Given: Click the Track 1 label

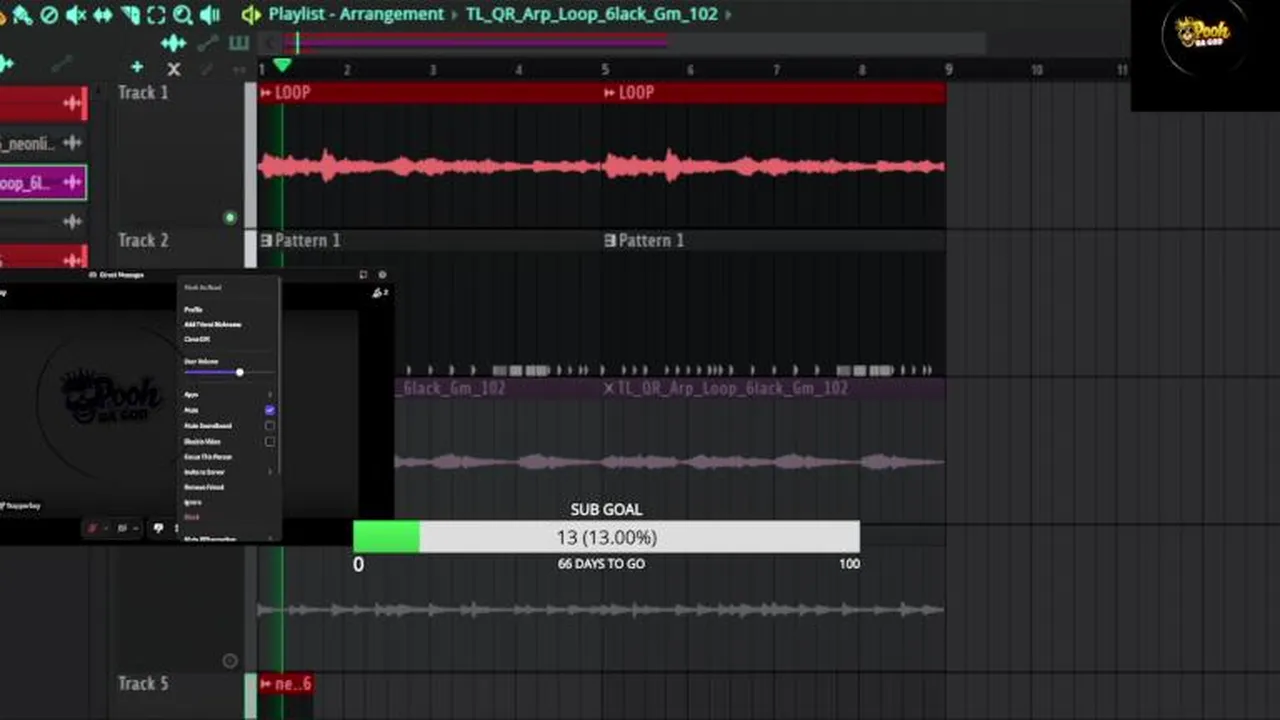Looking at the screenshot, I should click(143, 92).
